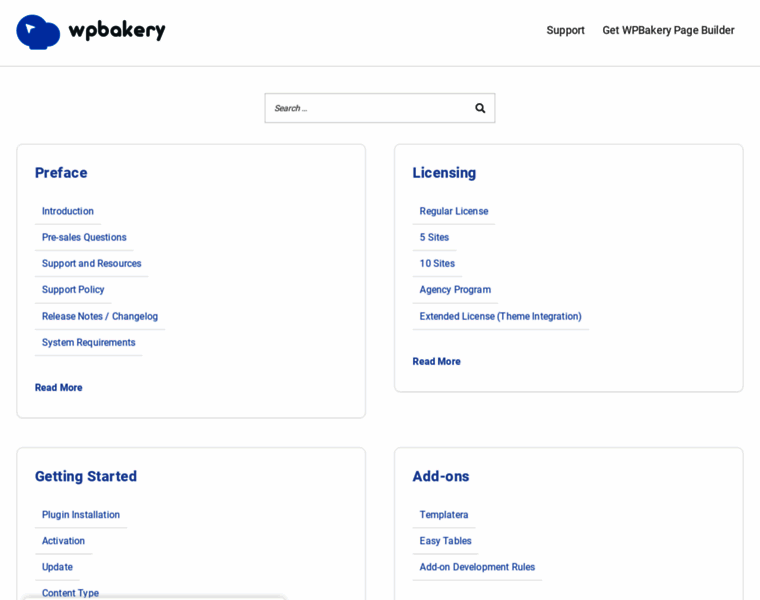Open the Regular License article
The height and width of the screenshot is (600, 760).
coord(454,211)
